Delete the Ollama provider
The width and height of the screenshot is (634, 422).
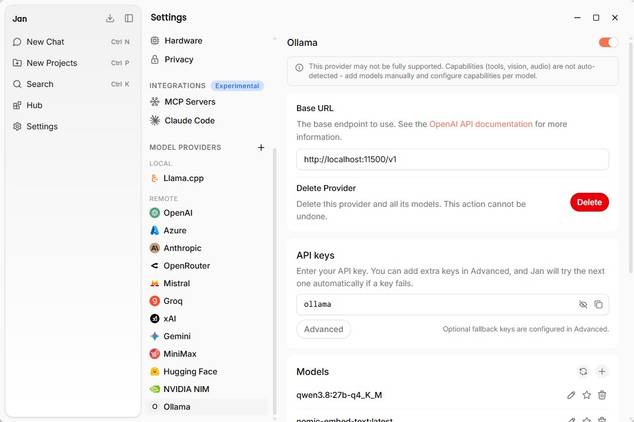point(590,202)
